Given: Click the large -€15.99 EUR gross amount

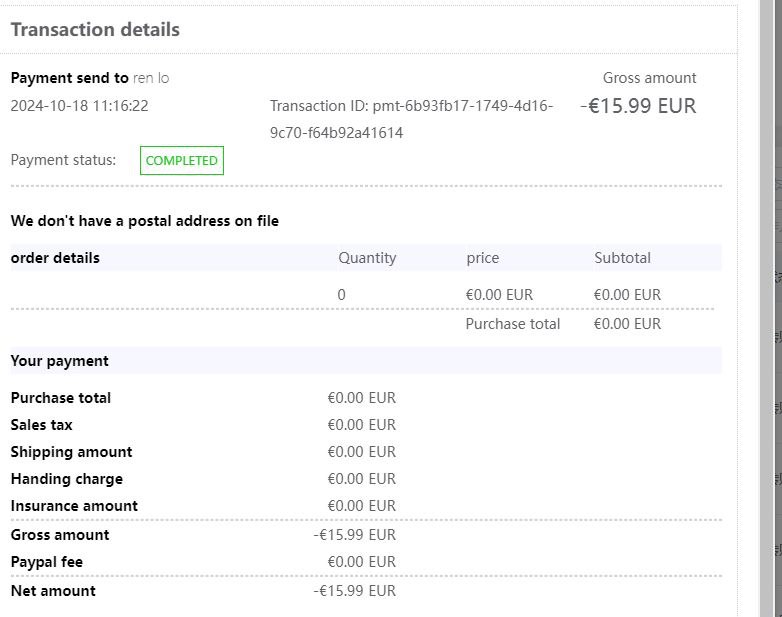Looking at the screenshot, I should [638, 106].
